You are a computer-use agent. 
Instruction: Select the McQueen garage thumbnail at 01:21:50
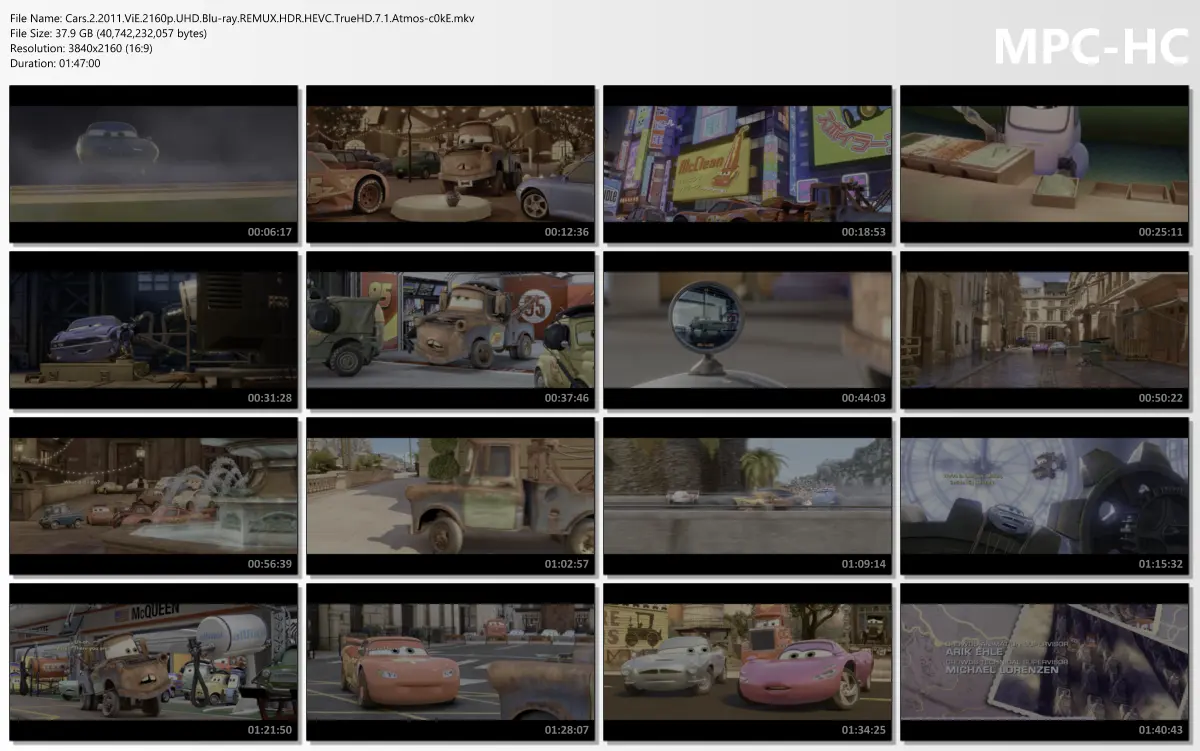tap(153, 663)
